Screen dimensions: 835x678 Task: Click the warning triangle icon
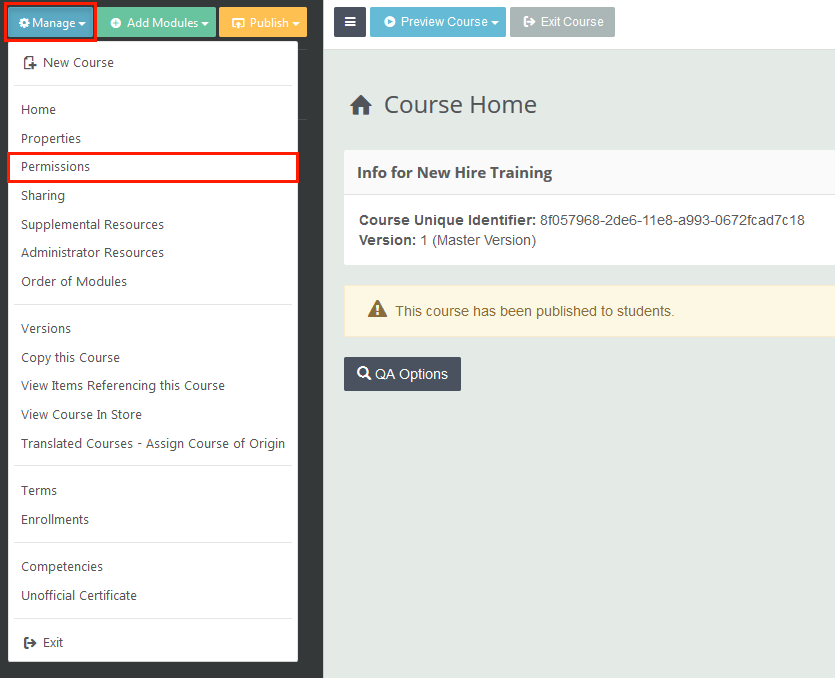(x=378, y=309)
